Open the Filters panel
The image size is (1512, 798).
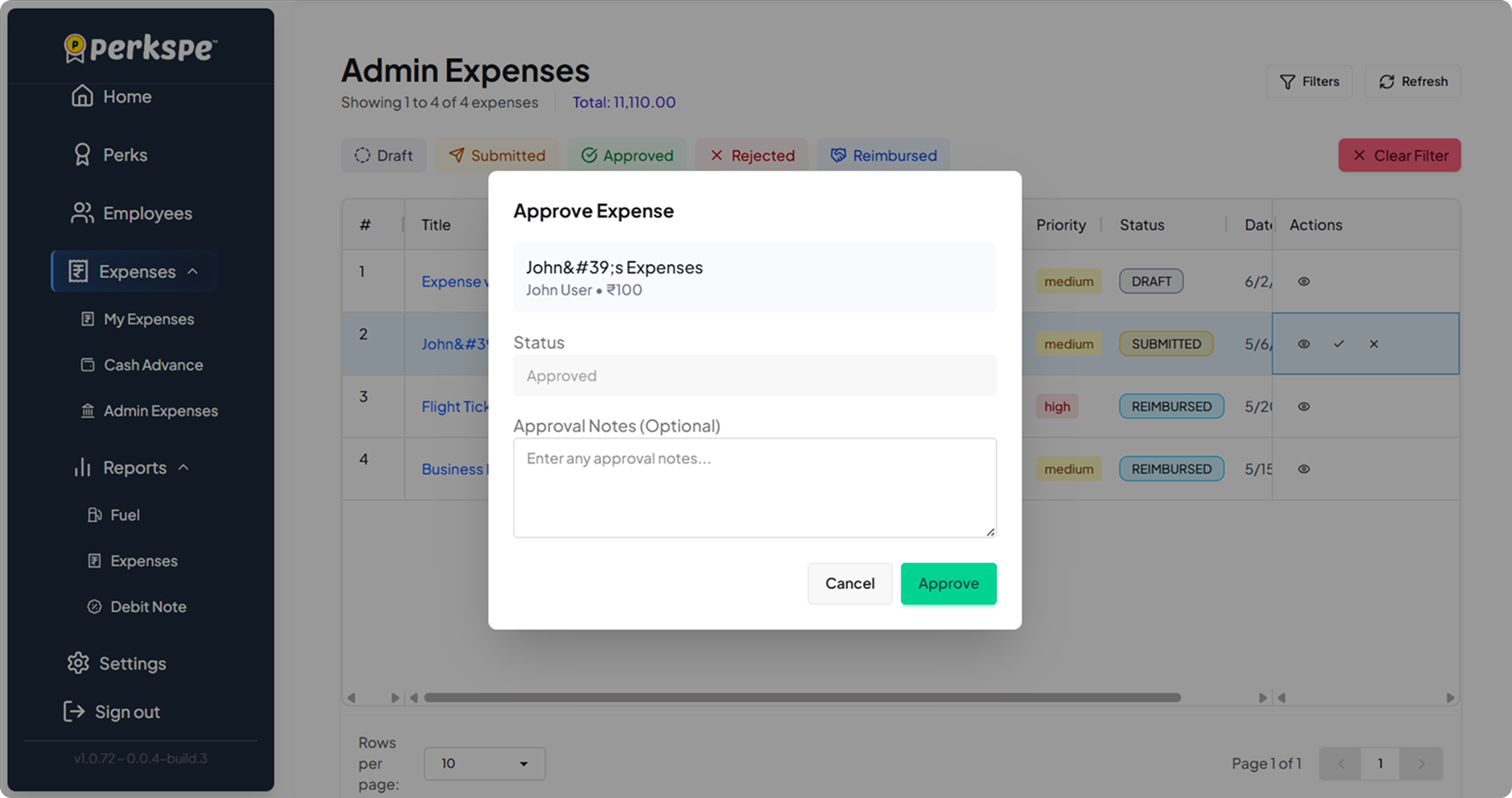click(1309, 82)
